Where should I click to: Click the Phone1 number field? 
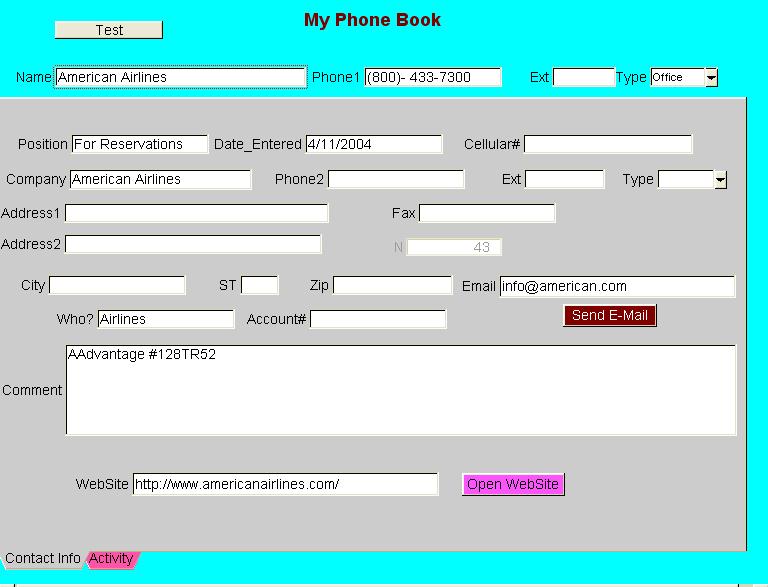click(433, 77)
